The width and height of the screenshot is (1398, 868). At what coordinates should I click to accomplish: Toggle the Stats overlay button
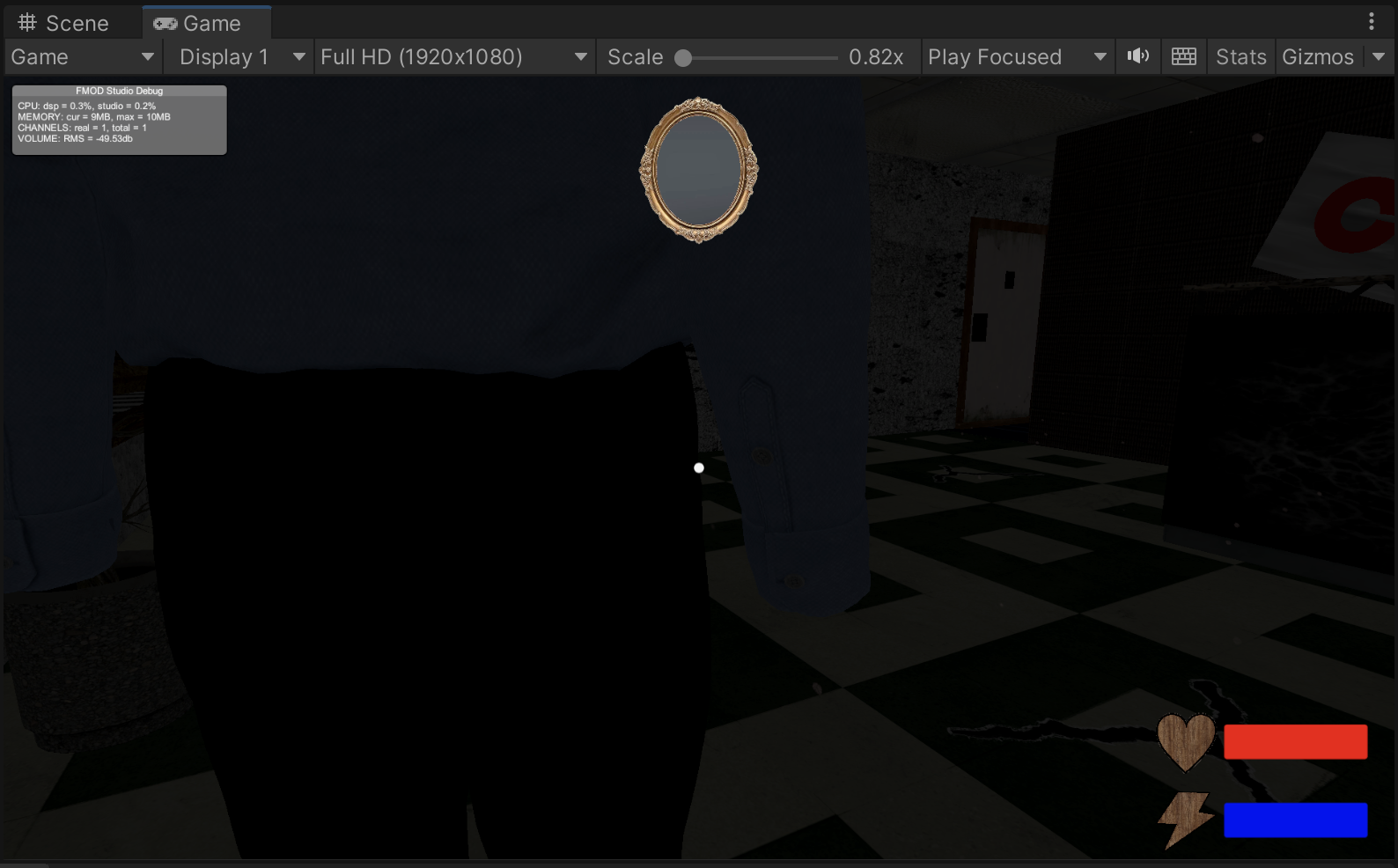[x=1240, y=57]
